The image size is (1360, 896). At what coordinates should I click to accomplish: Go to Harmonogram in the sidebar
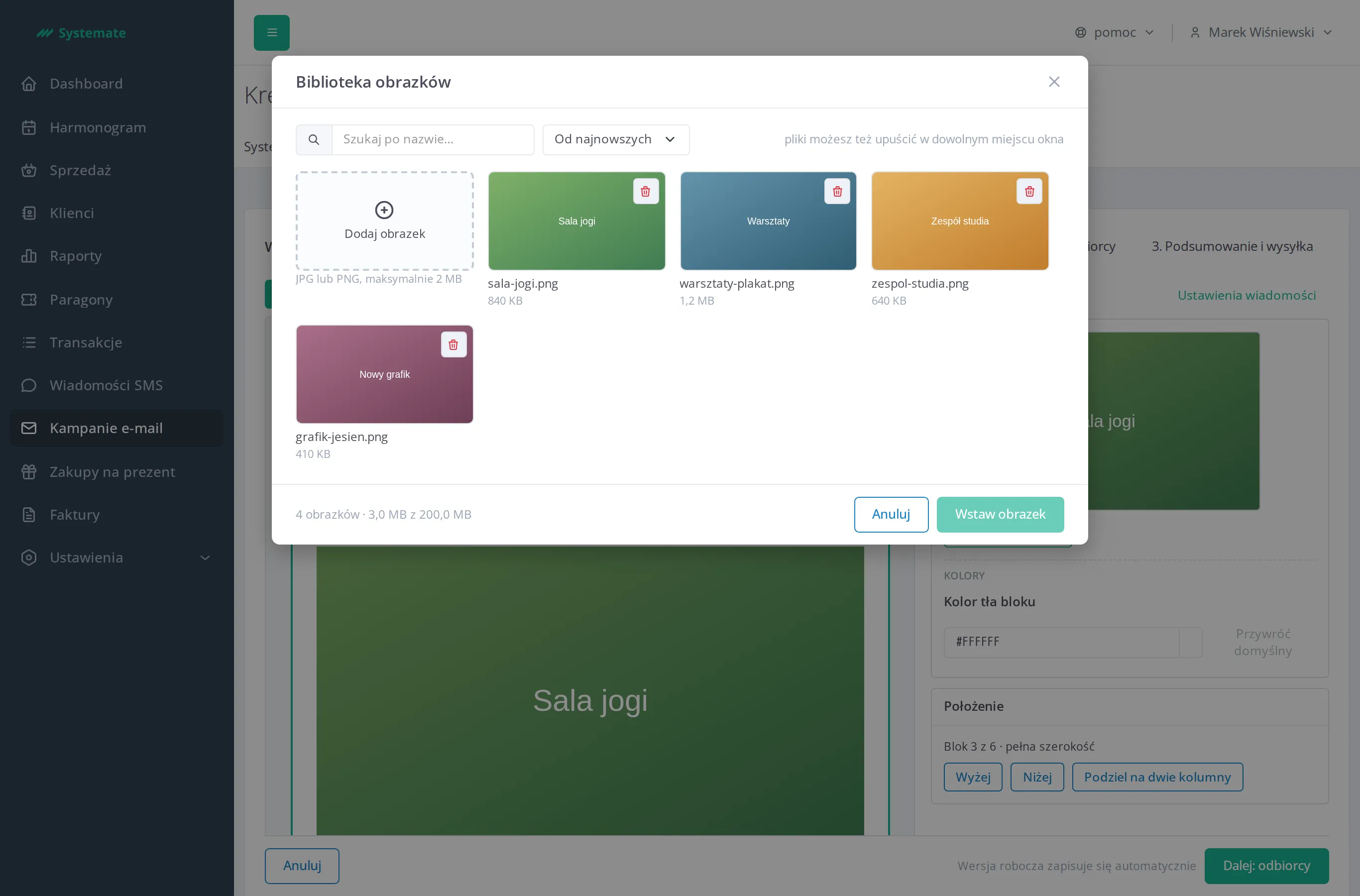(116, 127)
